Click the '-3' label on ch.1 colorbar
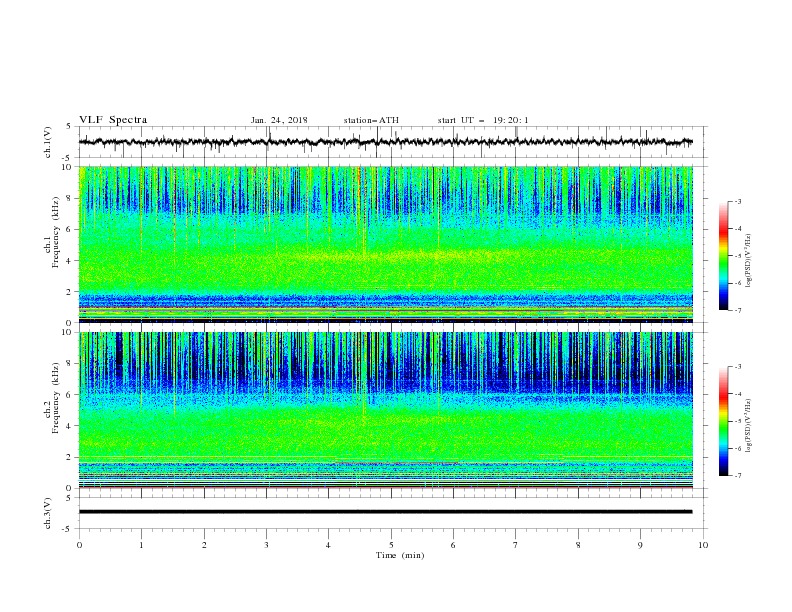Screen dimensions: 792x612 (737, 201)
